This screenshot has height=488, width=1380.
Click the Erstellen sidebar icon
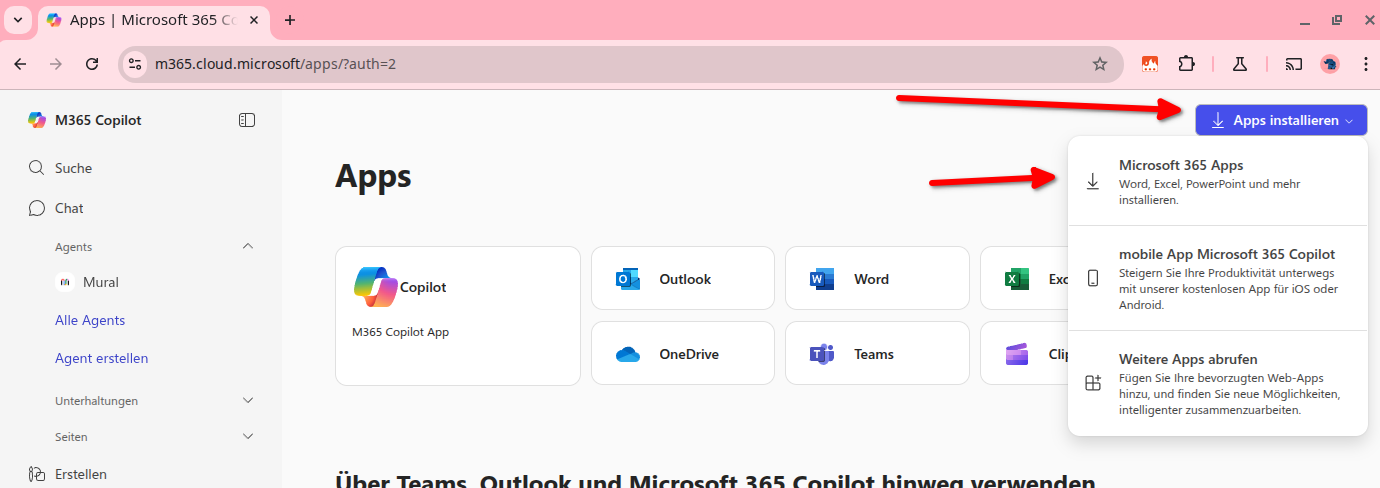pyautogui.click(x=37, y=474)
